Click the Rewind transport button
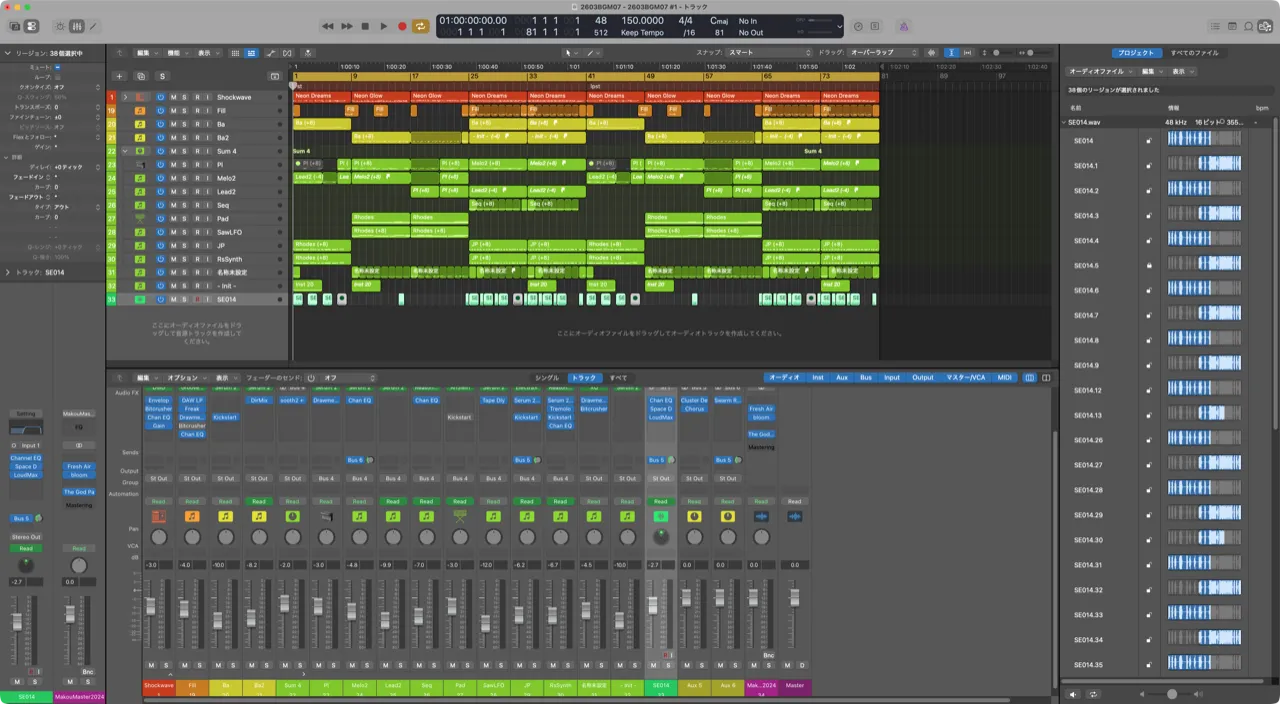The image size is (1280, 704). click(328, 26)
